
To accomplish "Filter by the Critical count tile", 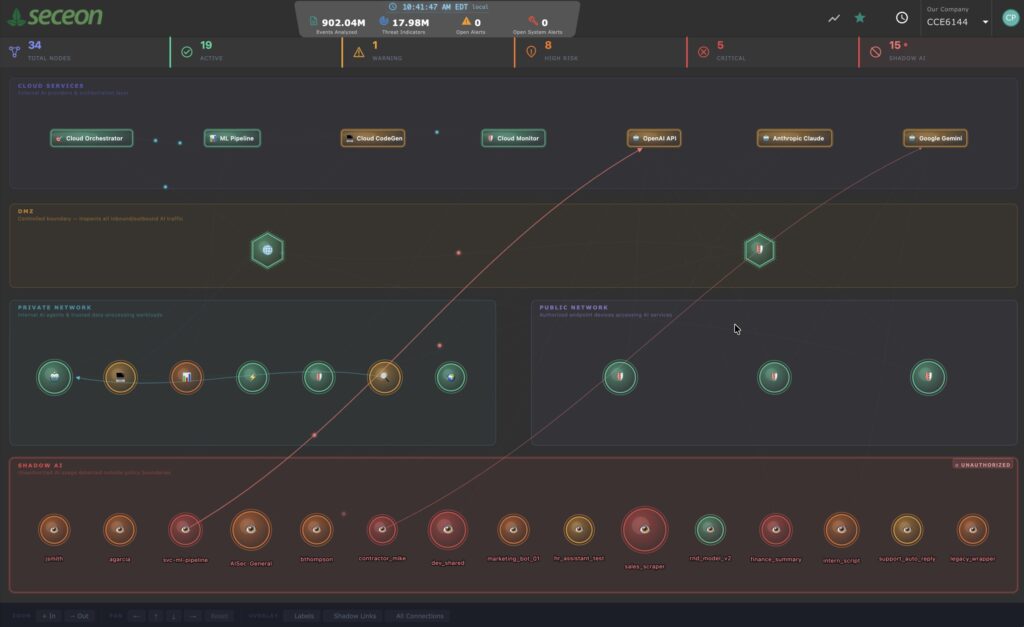I will point(770,51).
